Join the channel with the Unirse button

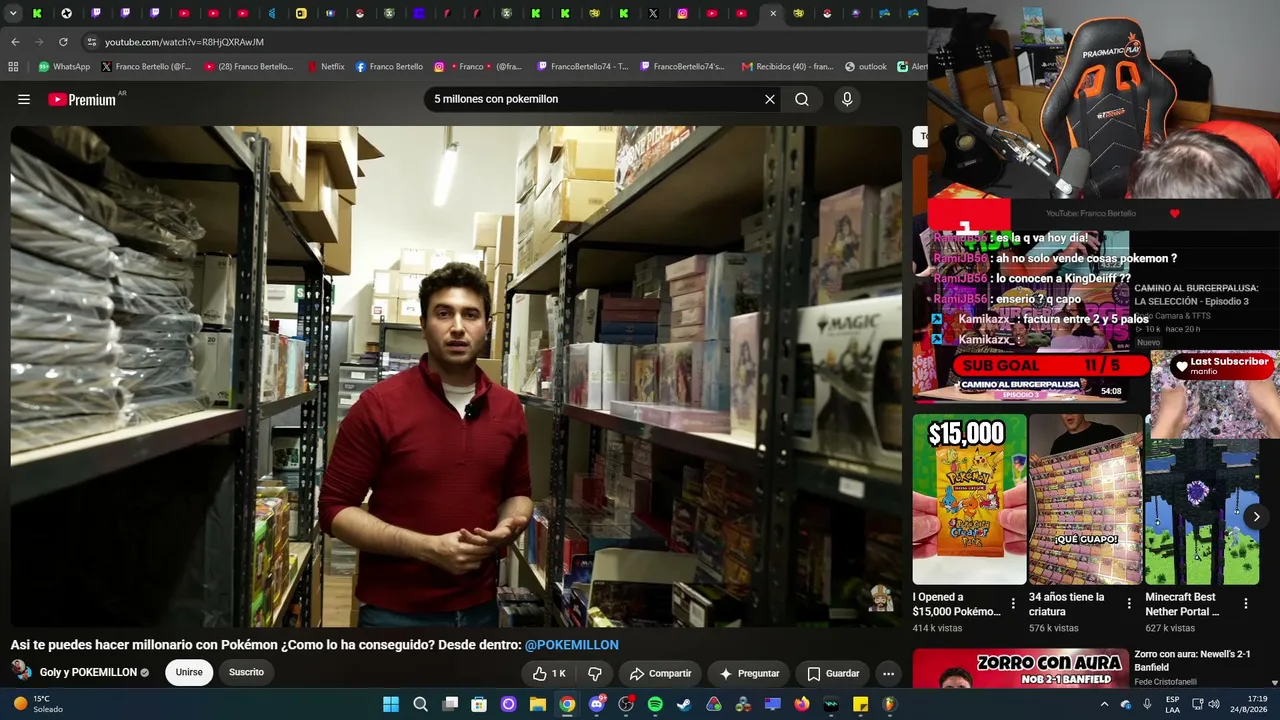[189, 672]
